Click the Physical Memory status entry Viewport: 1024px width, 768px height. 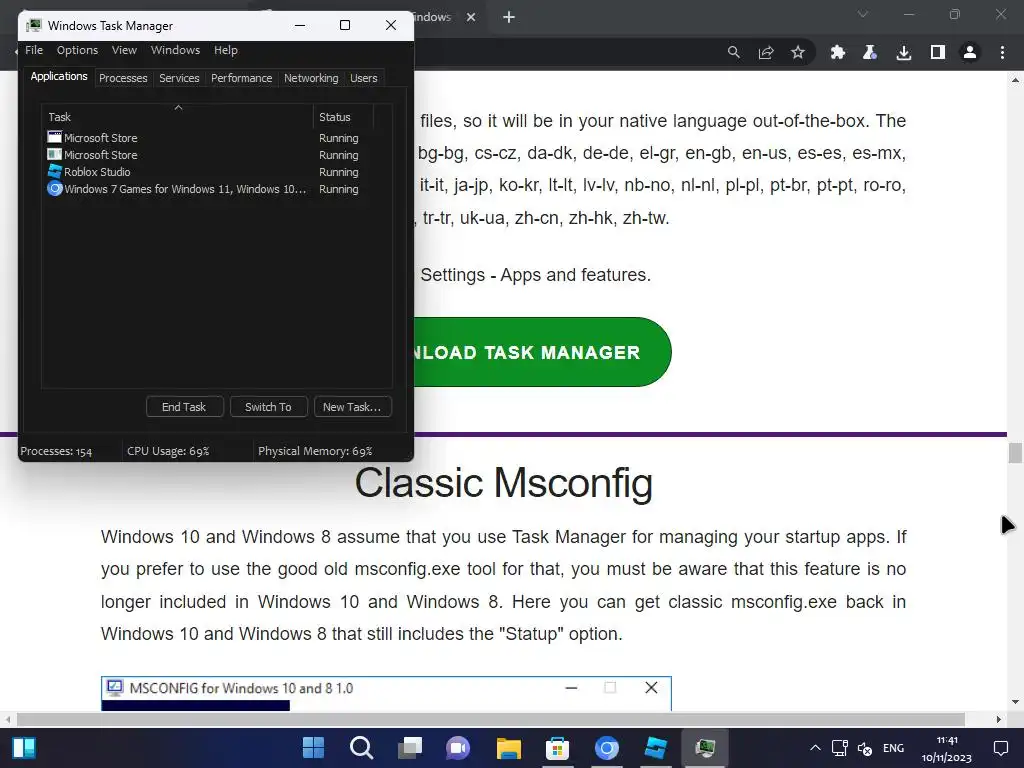click(x=315, y=451)
